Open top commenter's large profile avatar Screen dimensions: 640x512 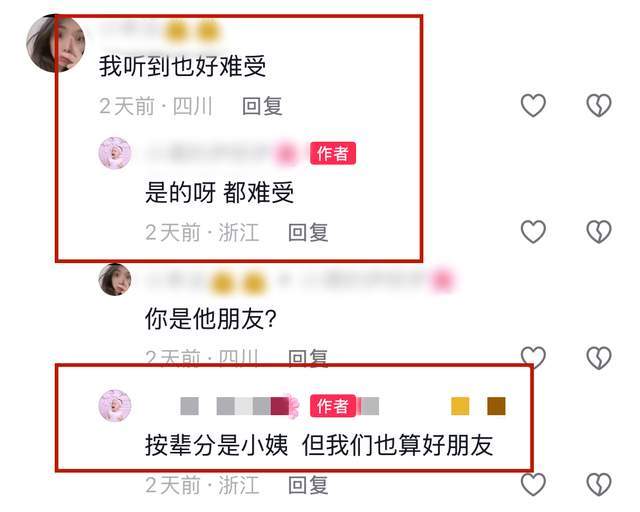(x=55, y=44)
